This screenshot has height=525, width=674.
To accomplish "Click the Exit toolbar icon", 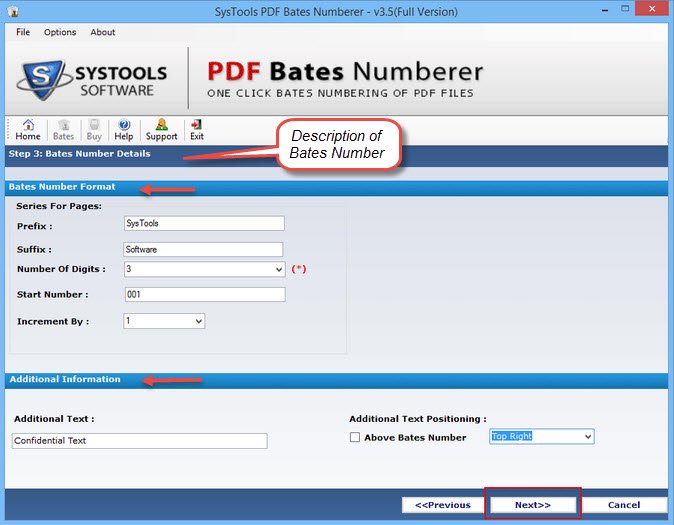I will [197, 130].
